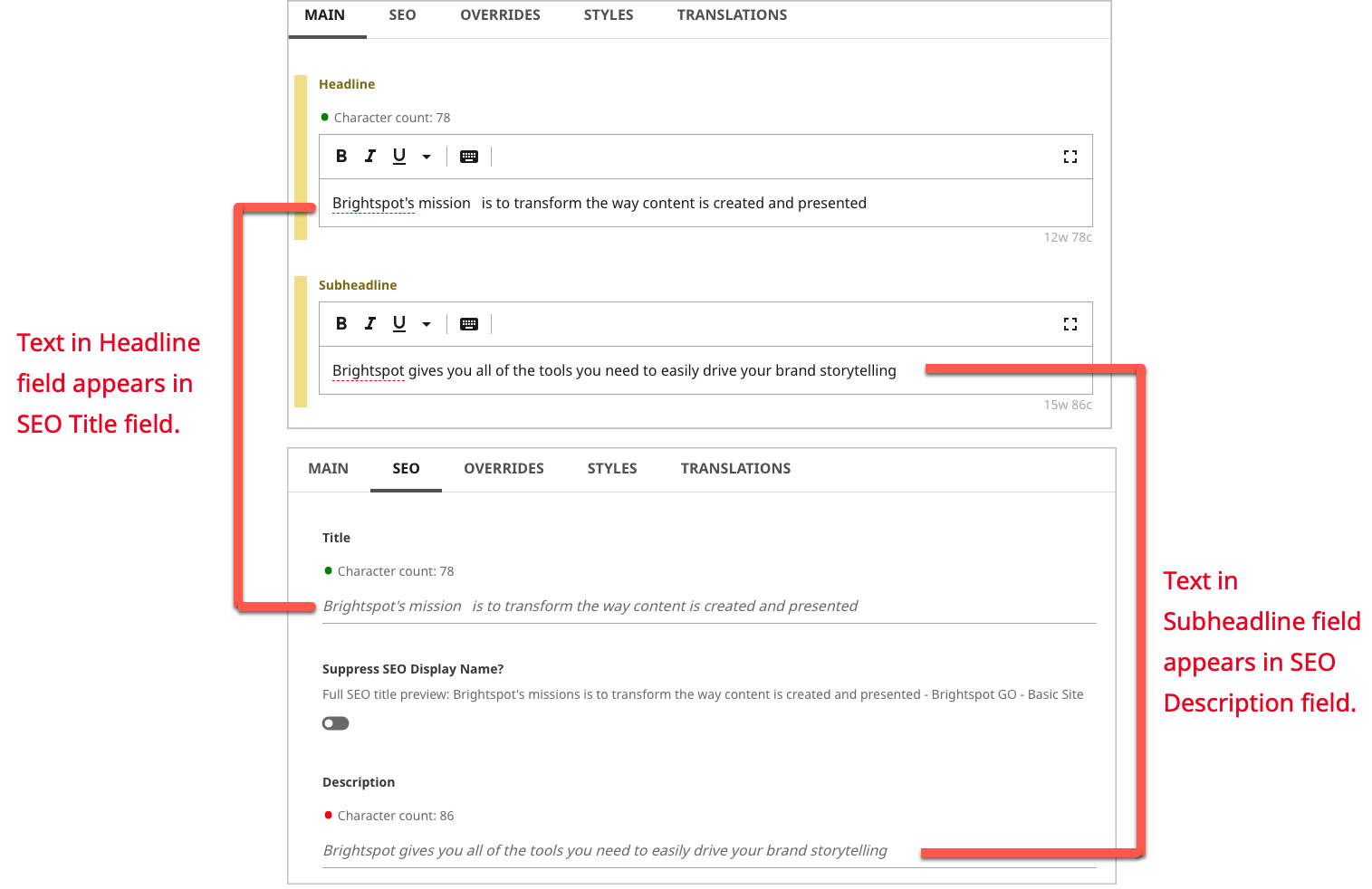Open STYLES tab in the lower panel

point(612,469)
